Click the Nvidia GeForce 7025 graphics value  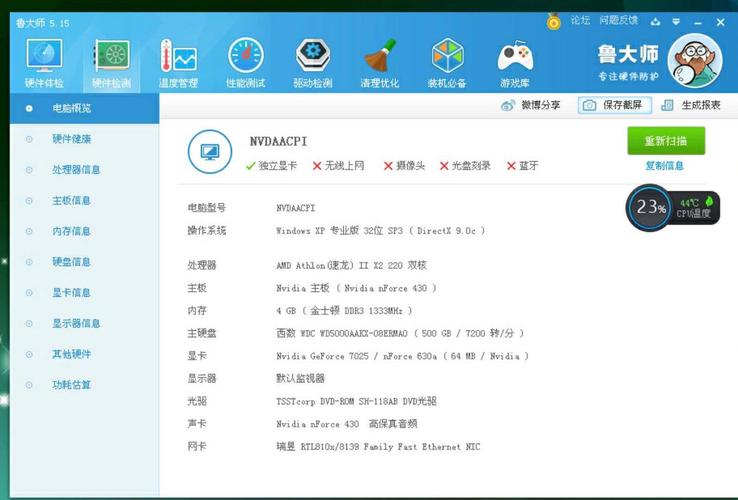[402, 356]
